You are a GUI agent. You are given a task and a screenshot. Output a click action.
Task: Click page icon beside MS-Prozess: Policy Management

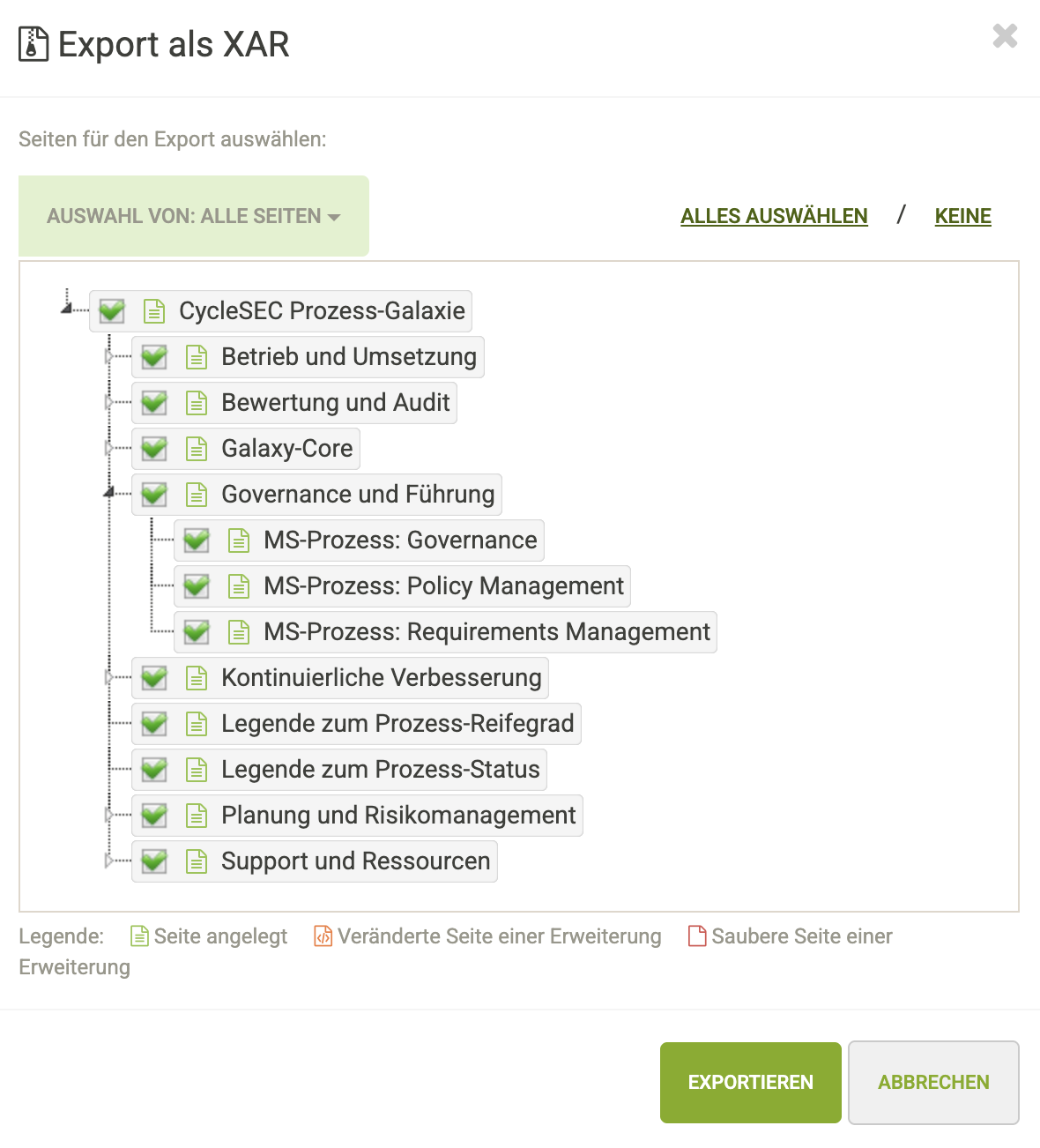(x=239, y=586)
